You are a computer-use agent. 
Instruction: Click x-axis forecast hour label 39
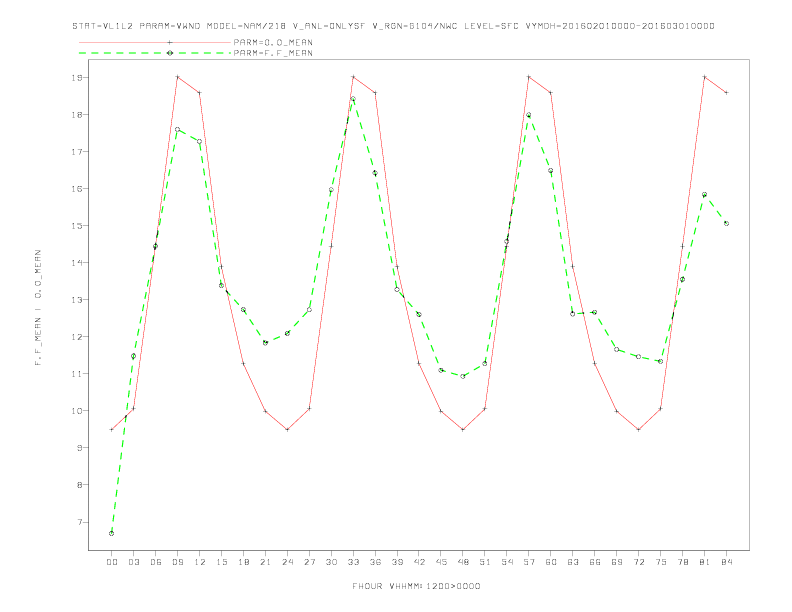click(397, 562)
